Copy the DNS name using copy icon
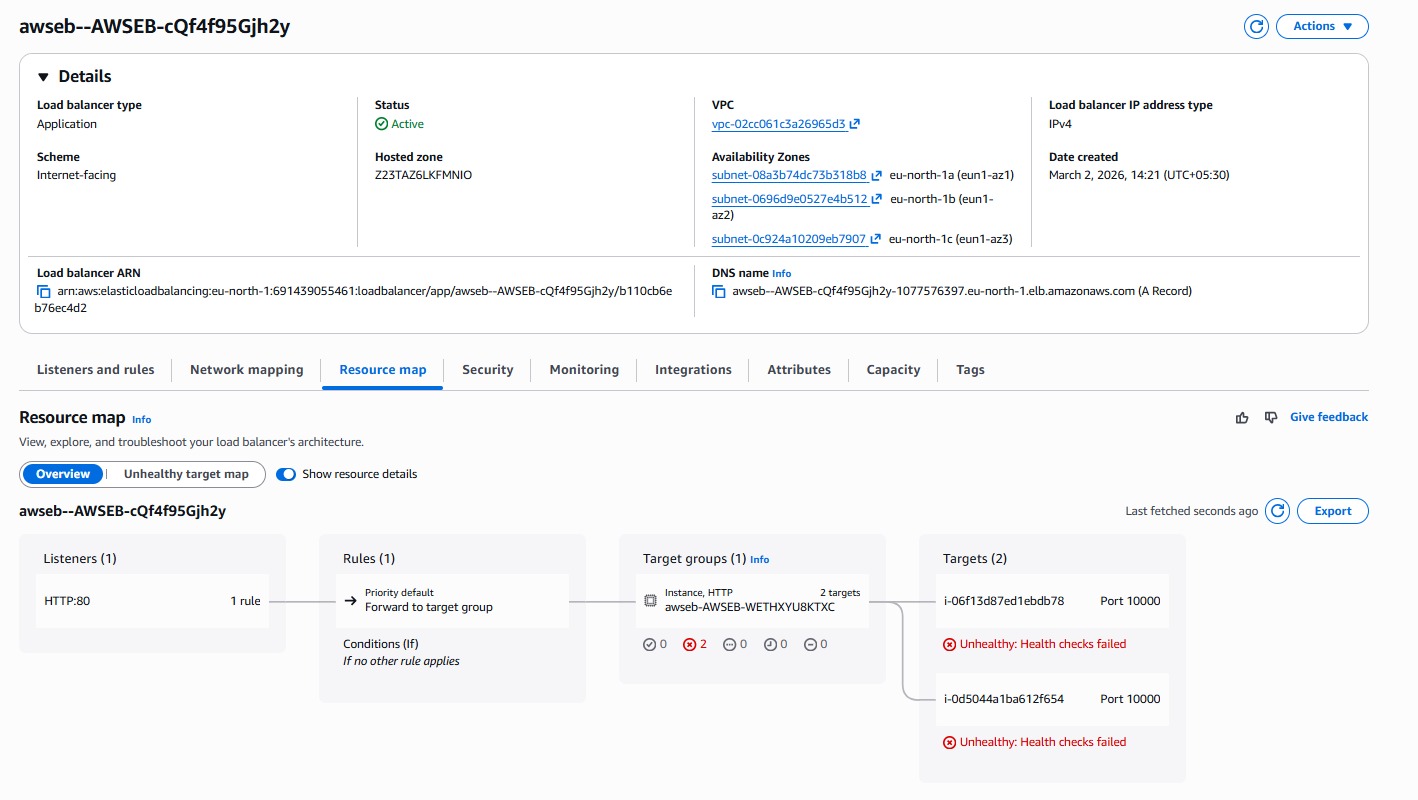The width and height of the screenshot is (1418, 800). tap(718, 292)
